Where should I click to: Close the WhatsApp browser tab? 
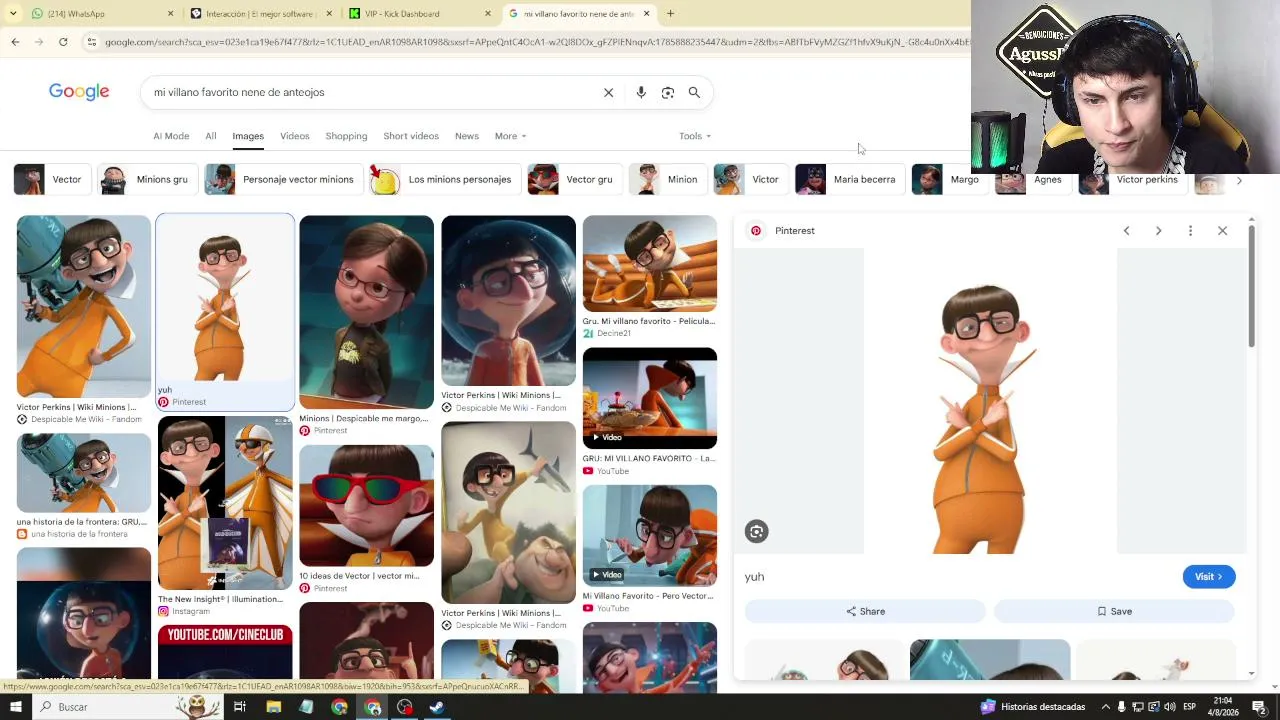[170, 14]
